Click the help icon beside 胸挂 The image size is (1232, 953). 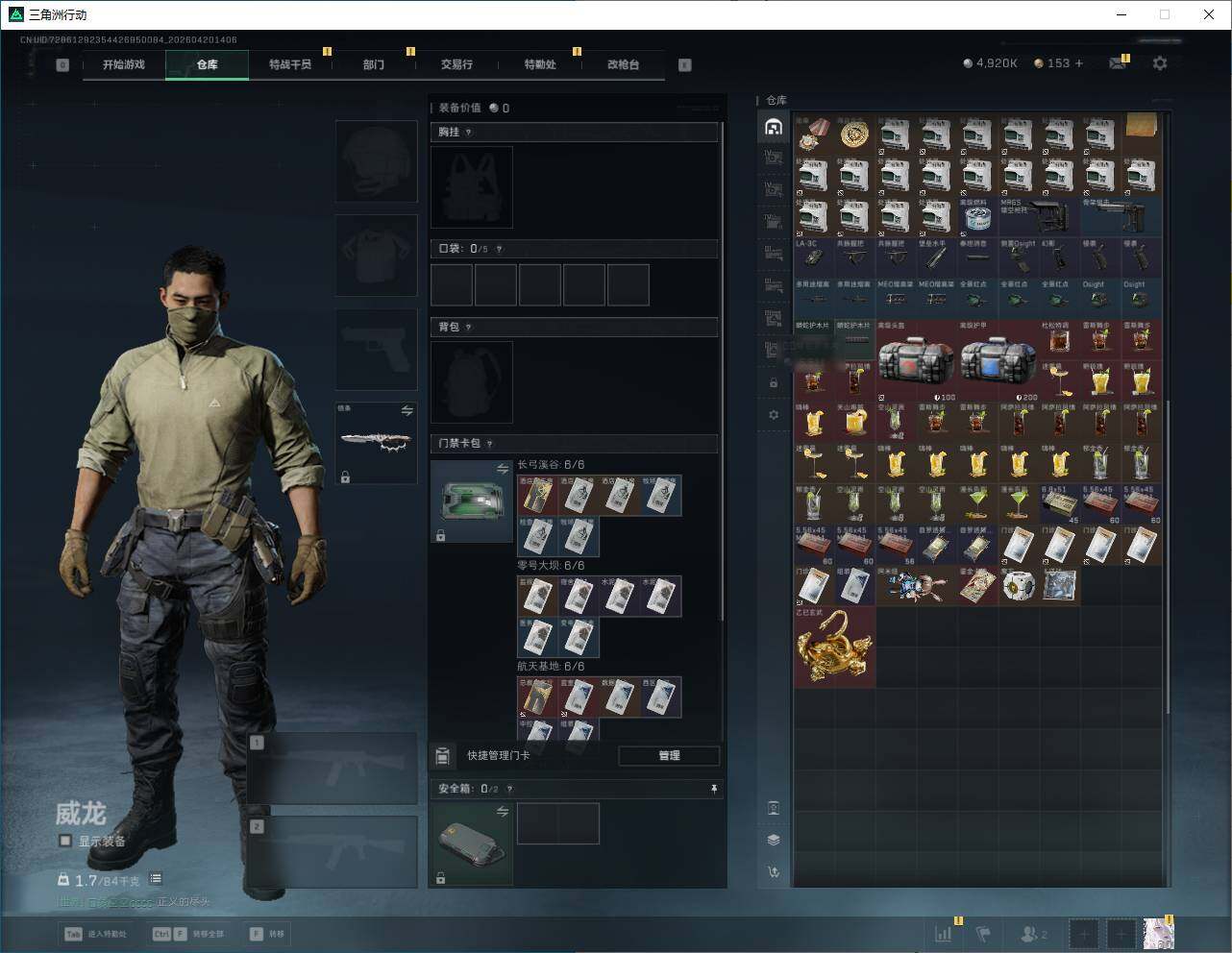tap(468, 133)
